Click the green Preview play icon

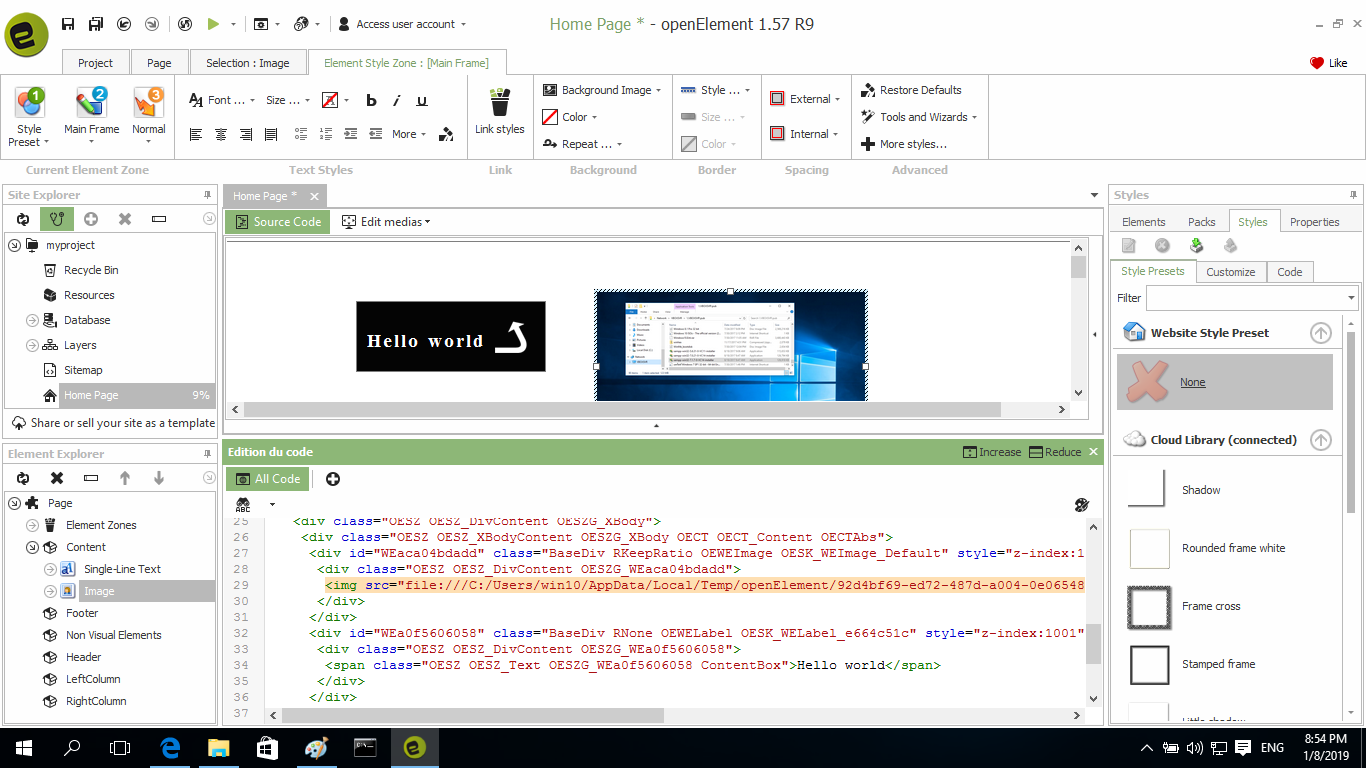tap(213, 24)
